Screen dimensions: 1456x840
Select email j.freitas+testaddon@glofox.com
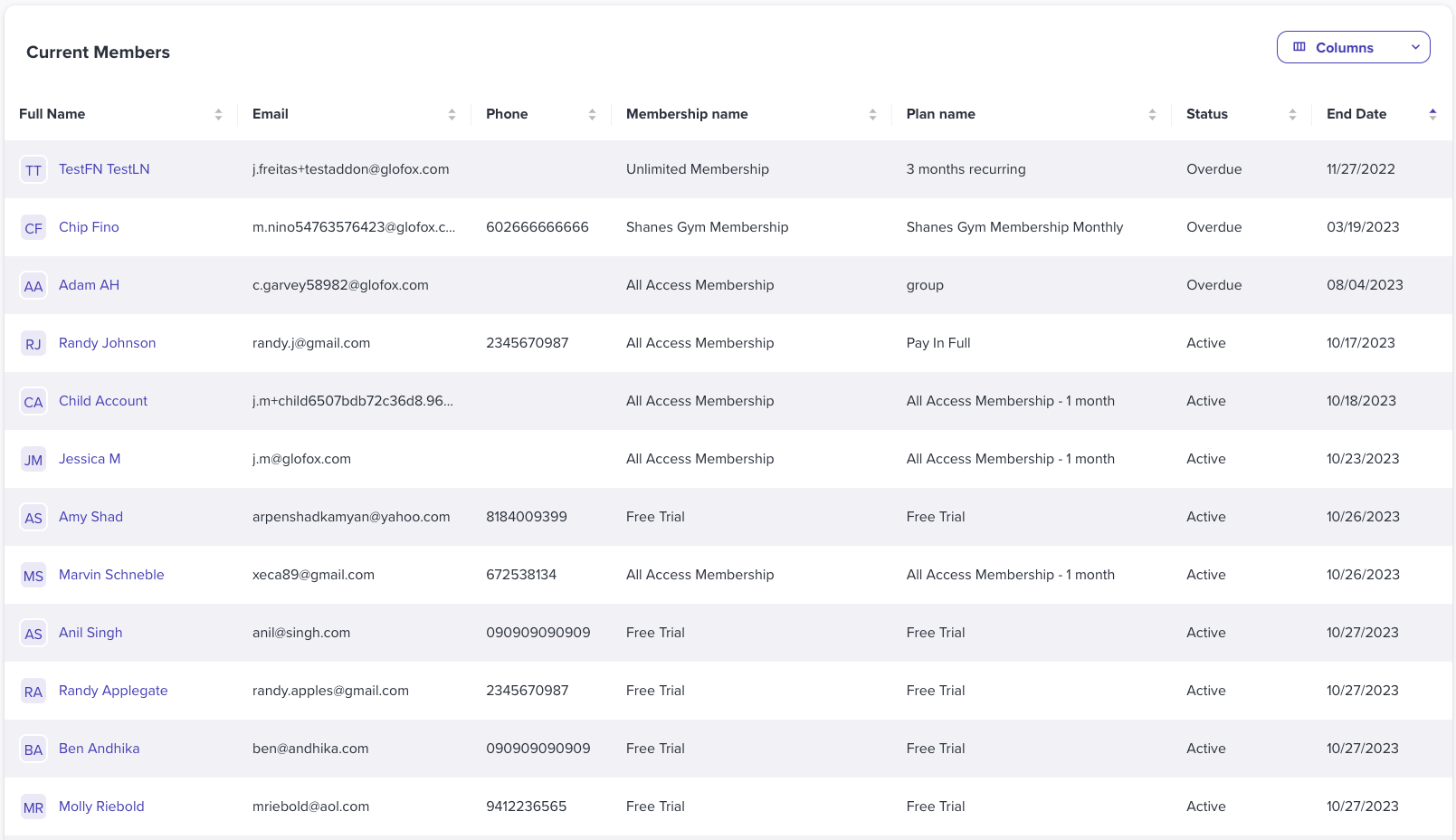pyautogui.click(x=350, y=169)
